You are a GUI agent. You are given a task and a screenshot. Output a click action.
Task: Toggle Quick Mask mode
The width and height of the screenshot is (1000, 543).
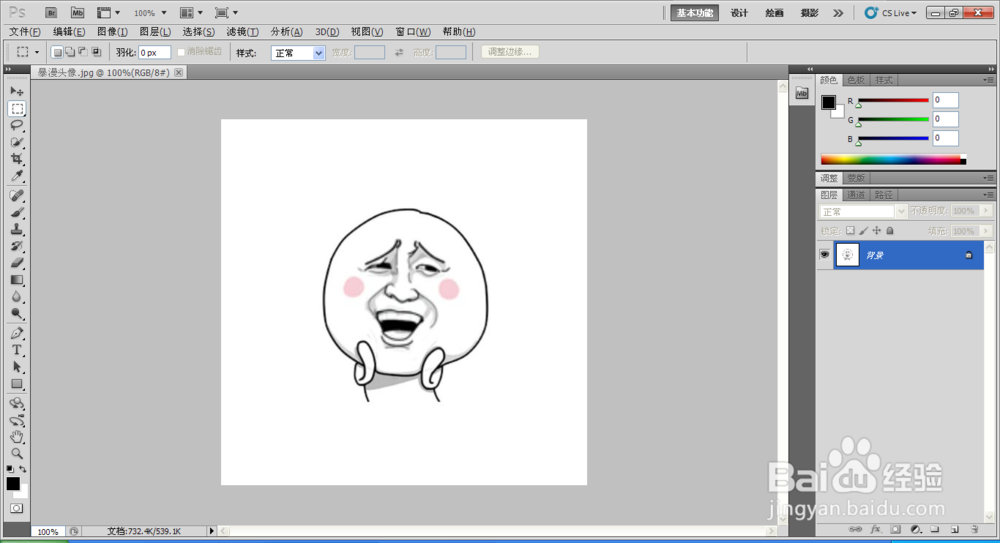(x=17, y=508)
